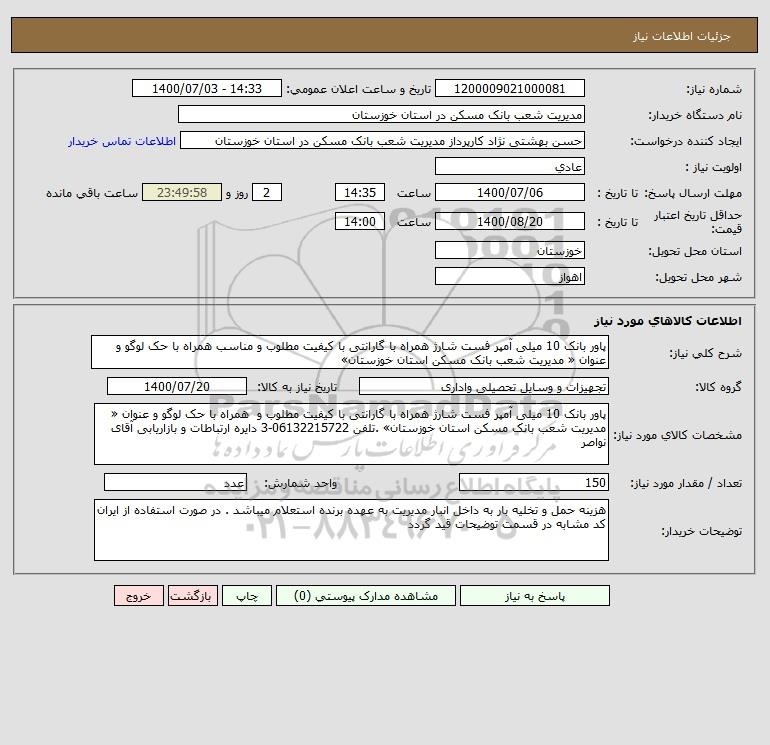Click the شرح کلی نیاز label
The image size is (770, 745).
[706, 354]
